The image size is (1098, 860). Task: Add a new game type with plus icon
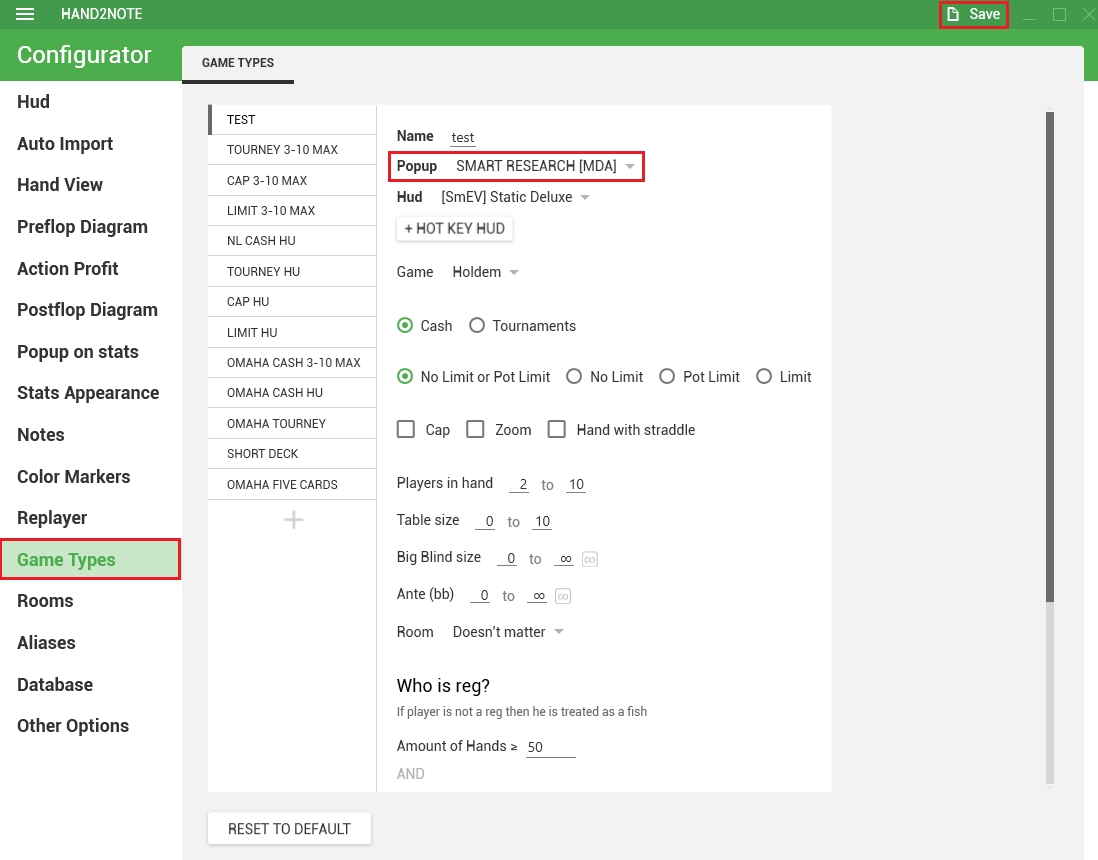pos(293,520)
